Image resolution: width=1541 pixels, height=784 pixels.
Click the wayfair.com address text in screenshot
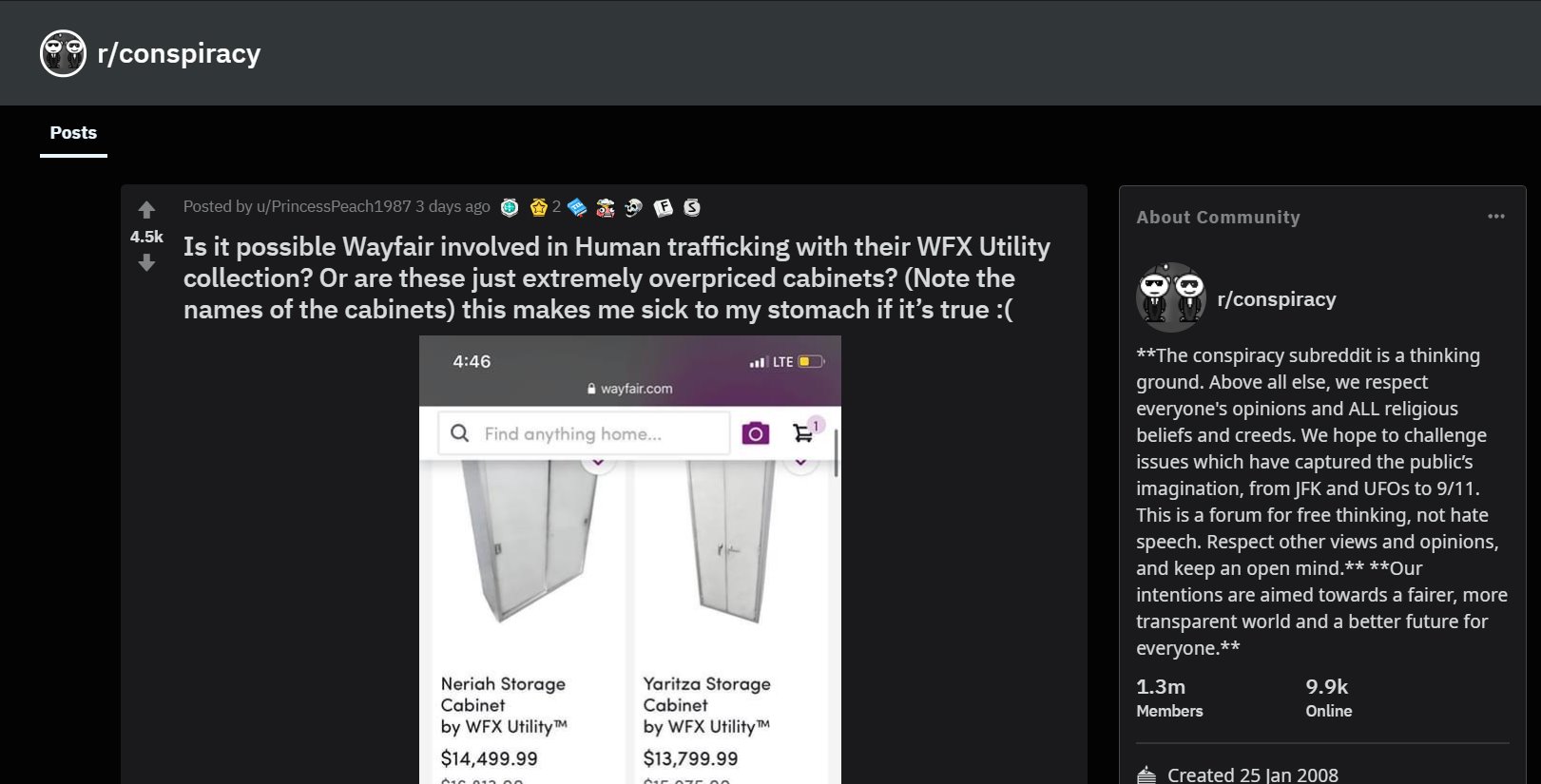(x=636, y=389)
